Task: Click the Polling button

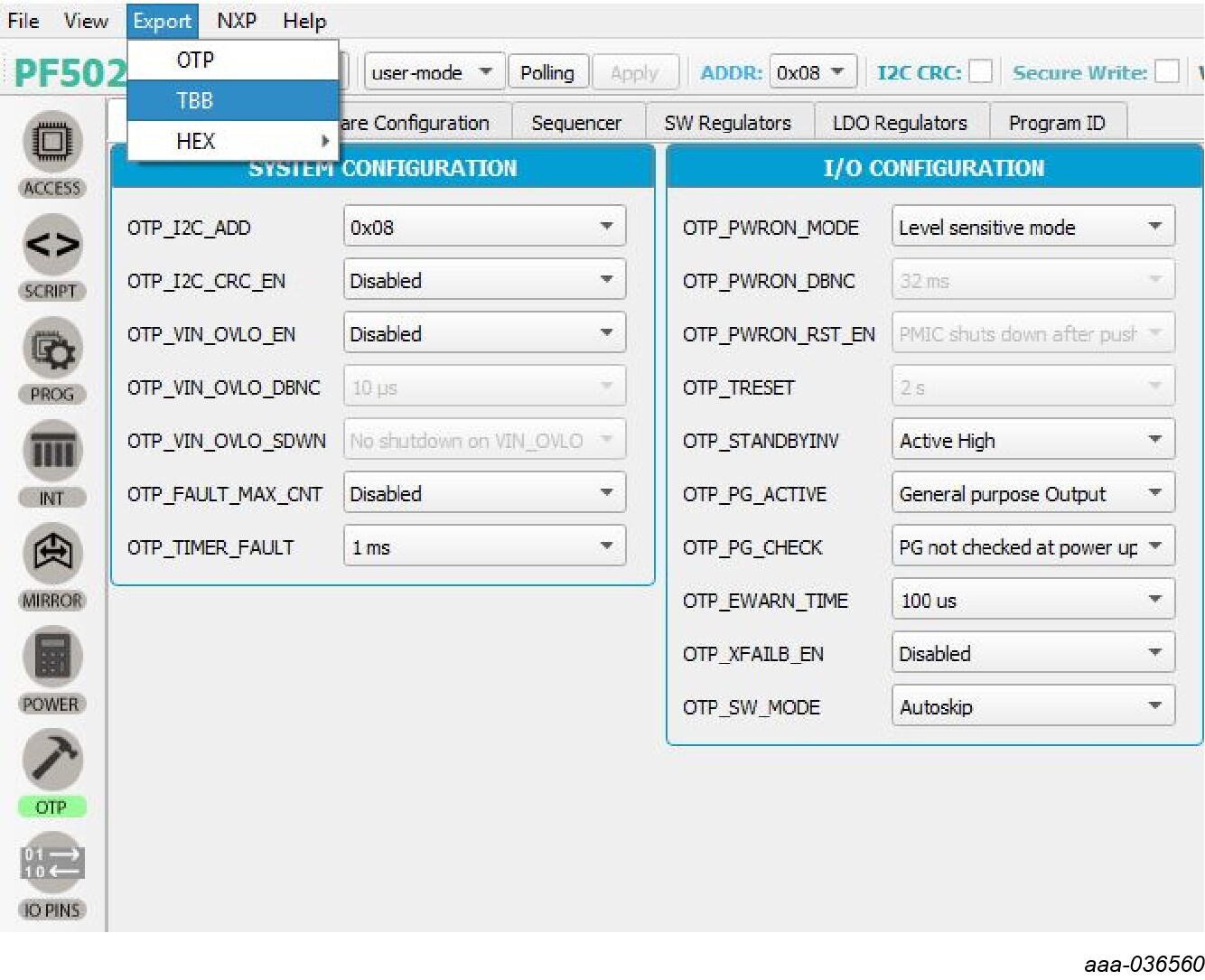Action: click(547, 72)
